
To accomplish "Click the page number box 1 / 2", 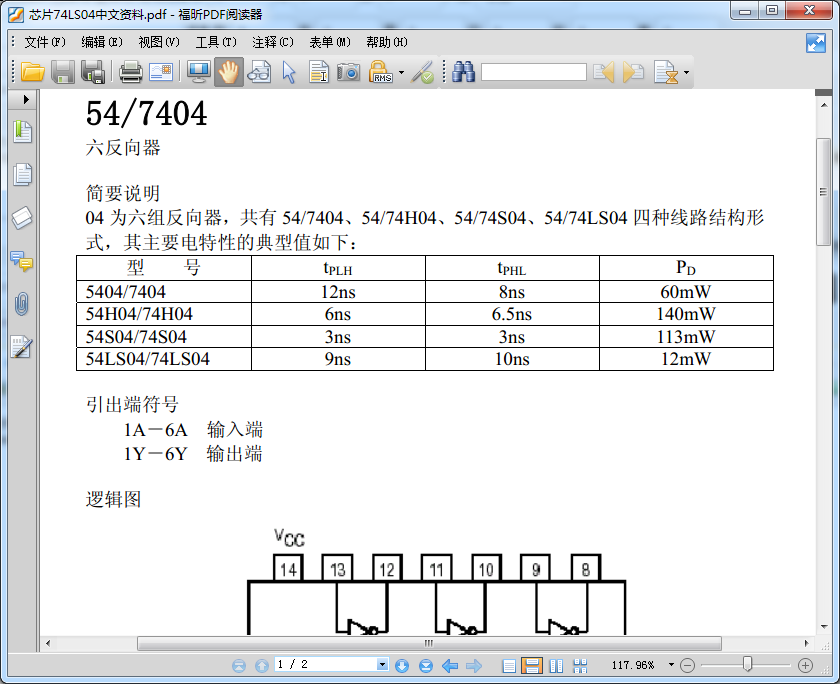I will click(x=326, y=665).
